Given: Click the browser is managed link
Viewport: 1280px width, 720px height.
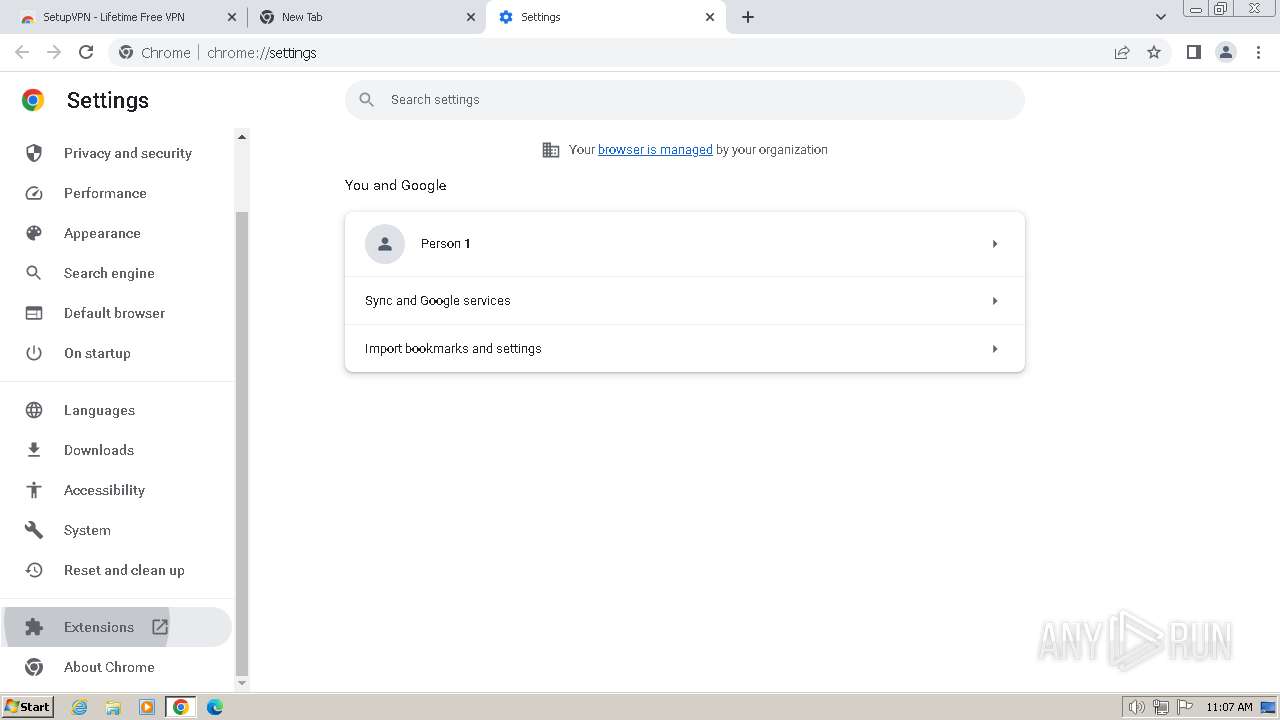Looking at the screenshot, I should (x=655, y=150).
